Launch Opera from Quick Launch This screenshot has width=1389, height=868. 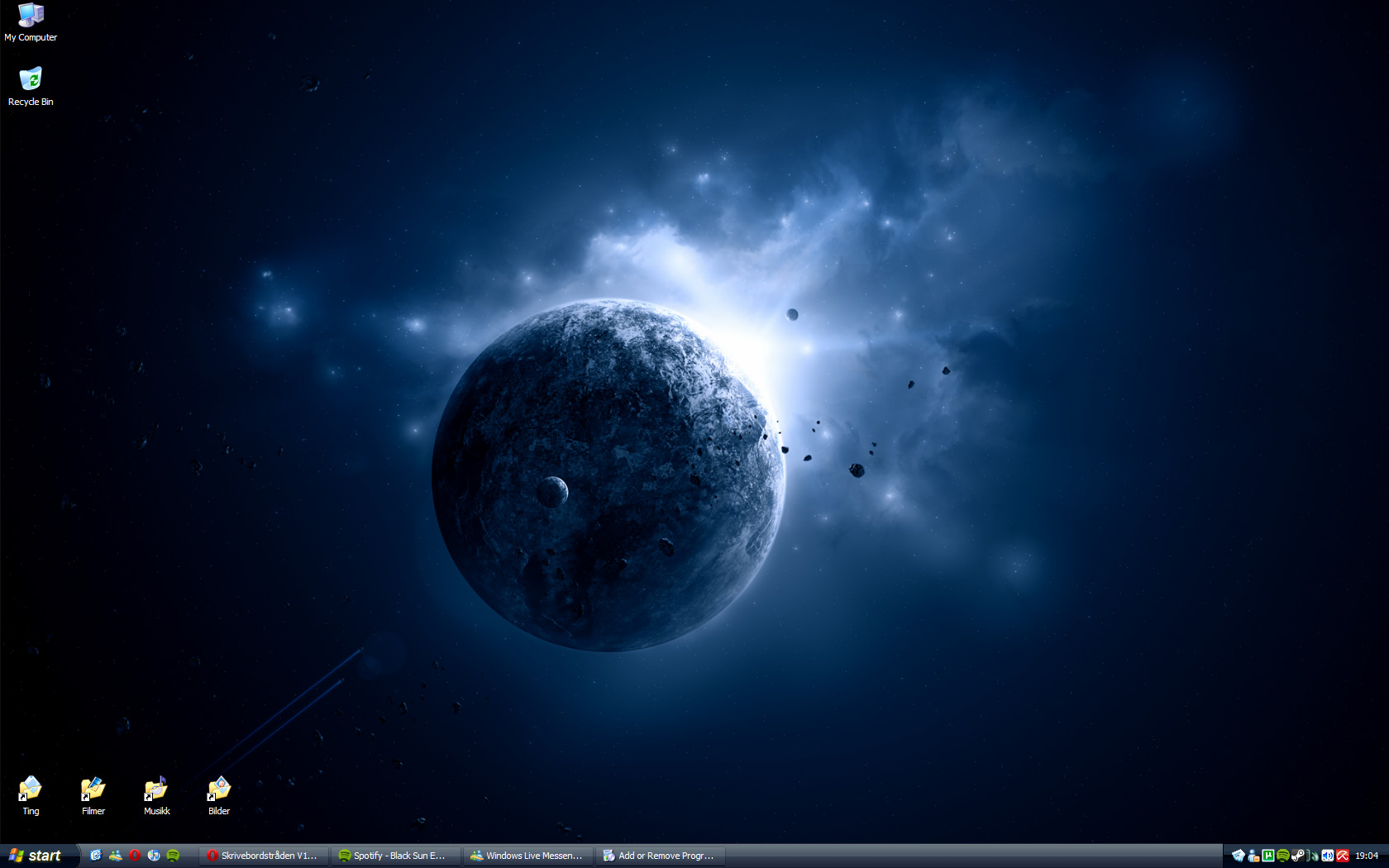tap(135, 856)
